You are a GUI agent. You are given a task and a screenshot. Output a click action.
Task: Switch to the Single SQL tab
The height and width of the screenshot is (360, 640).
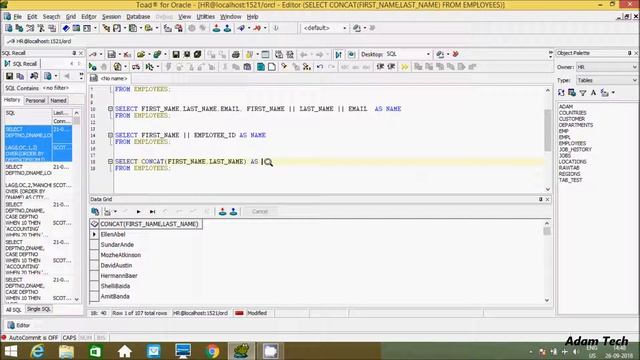pyautogui.click(x=39, y=309)
